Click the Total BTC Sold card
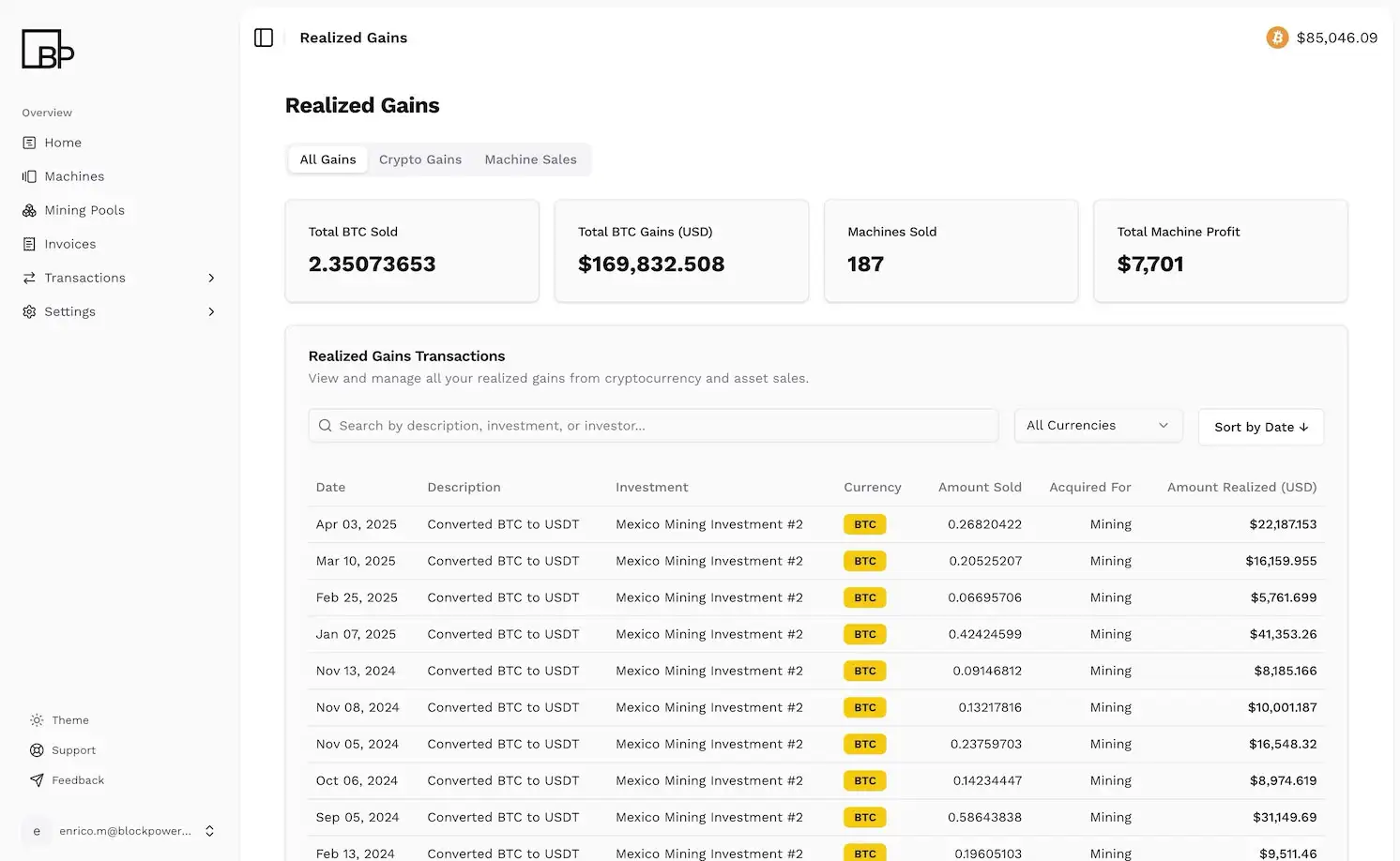Image resolution: width=1400 pixels, height=861 pixels. point(412,250)
